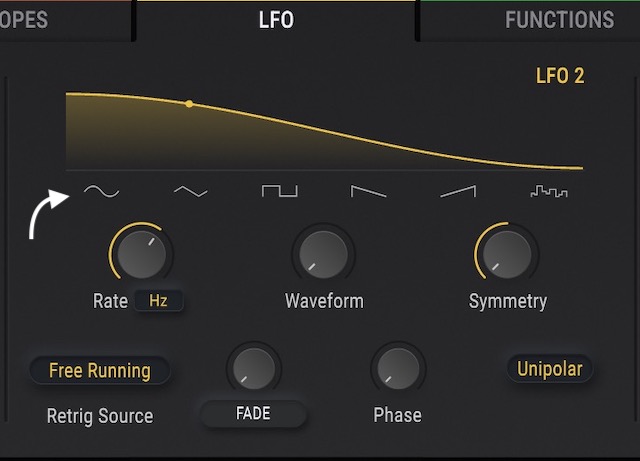Click the Fade knob
Image resolution: width=640 pixels, height=461 pixels.
pyautogui.click(x=254, y=370)
